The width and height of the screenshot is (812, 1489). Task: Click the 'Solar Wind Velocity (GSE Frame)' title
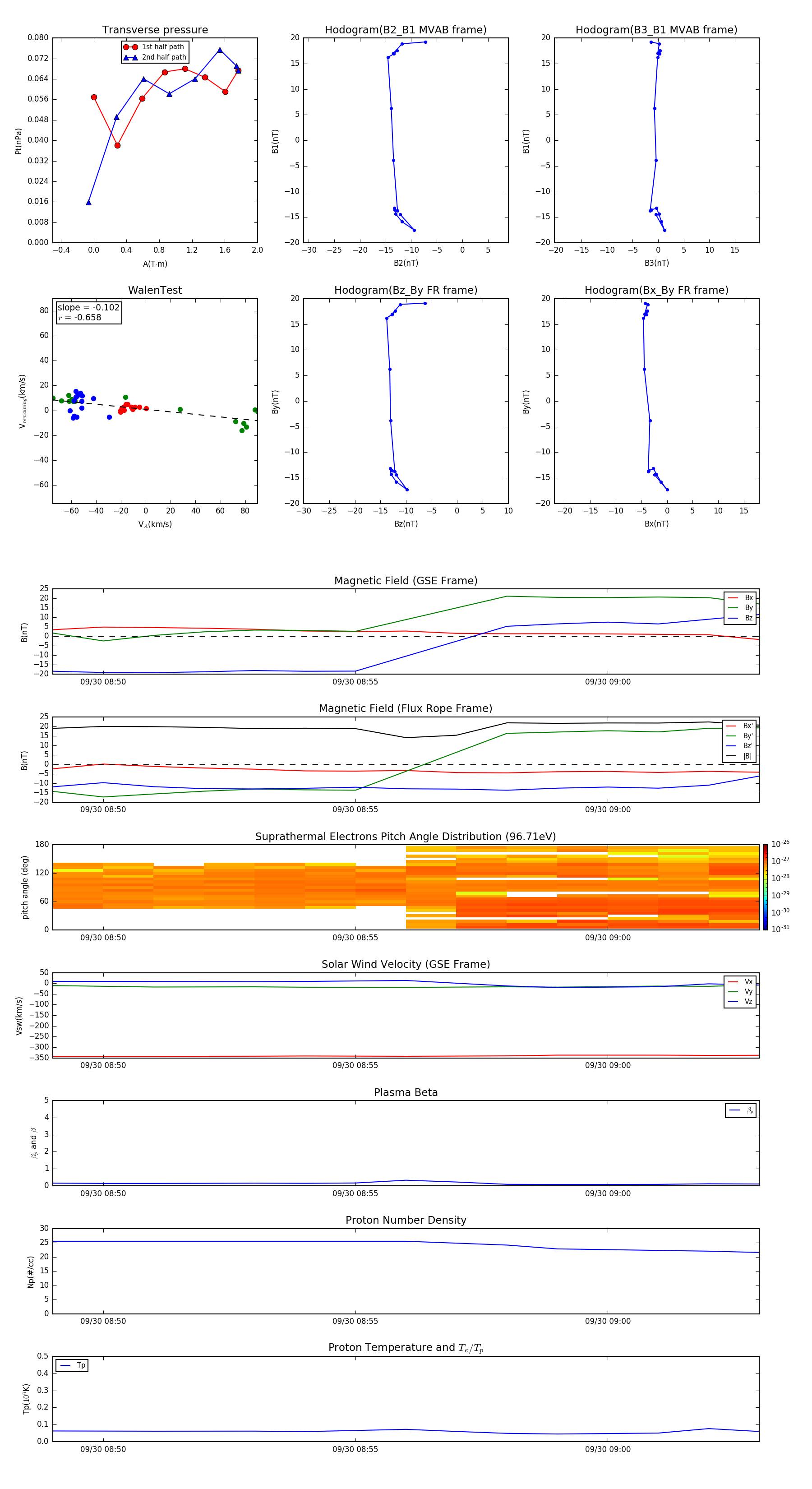pyautogui.click(x=406, y=965)
